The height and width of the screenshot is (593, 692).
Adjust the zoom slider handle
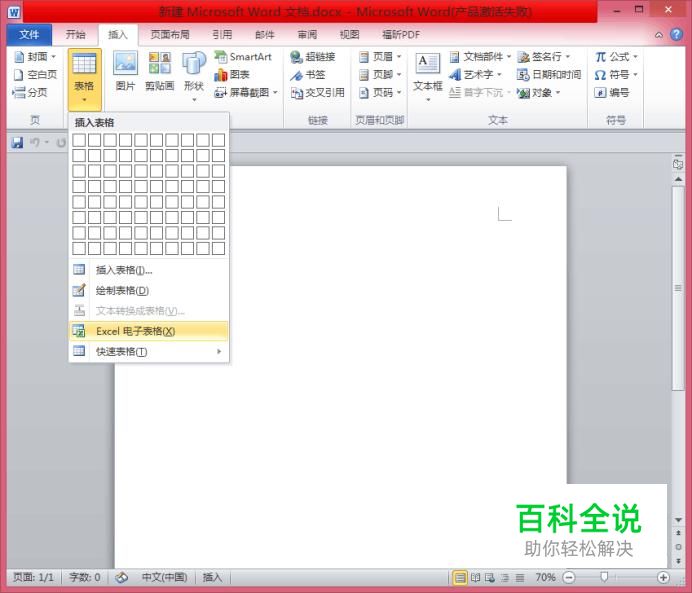[x=604, y=577]
